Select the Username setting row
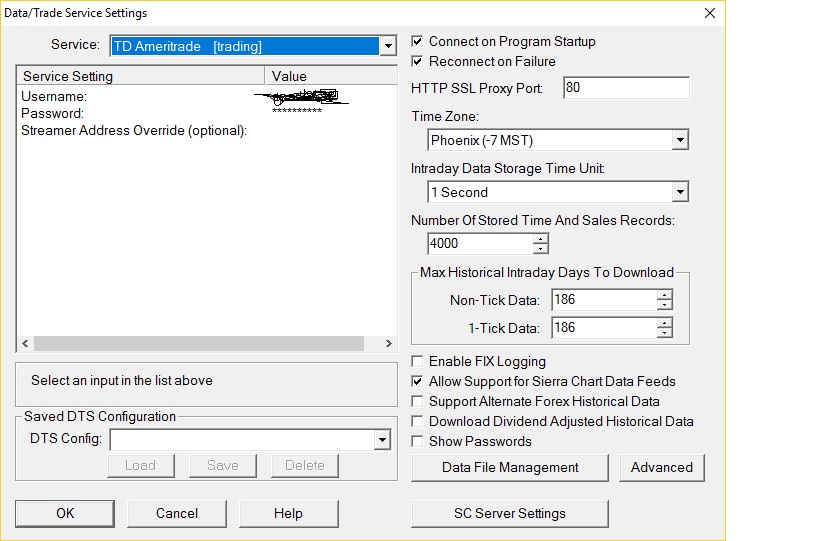Viewport: 819px width, 541px height. point(54,97)
